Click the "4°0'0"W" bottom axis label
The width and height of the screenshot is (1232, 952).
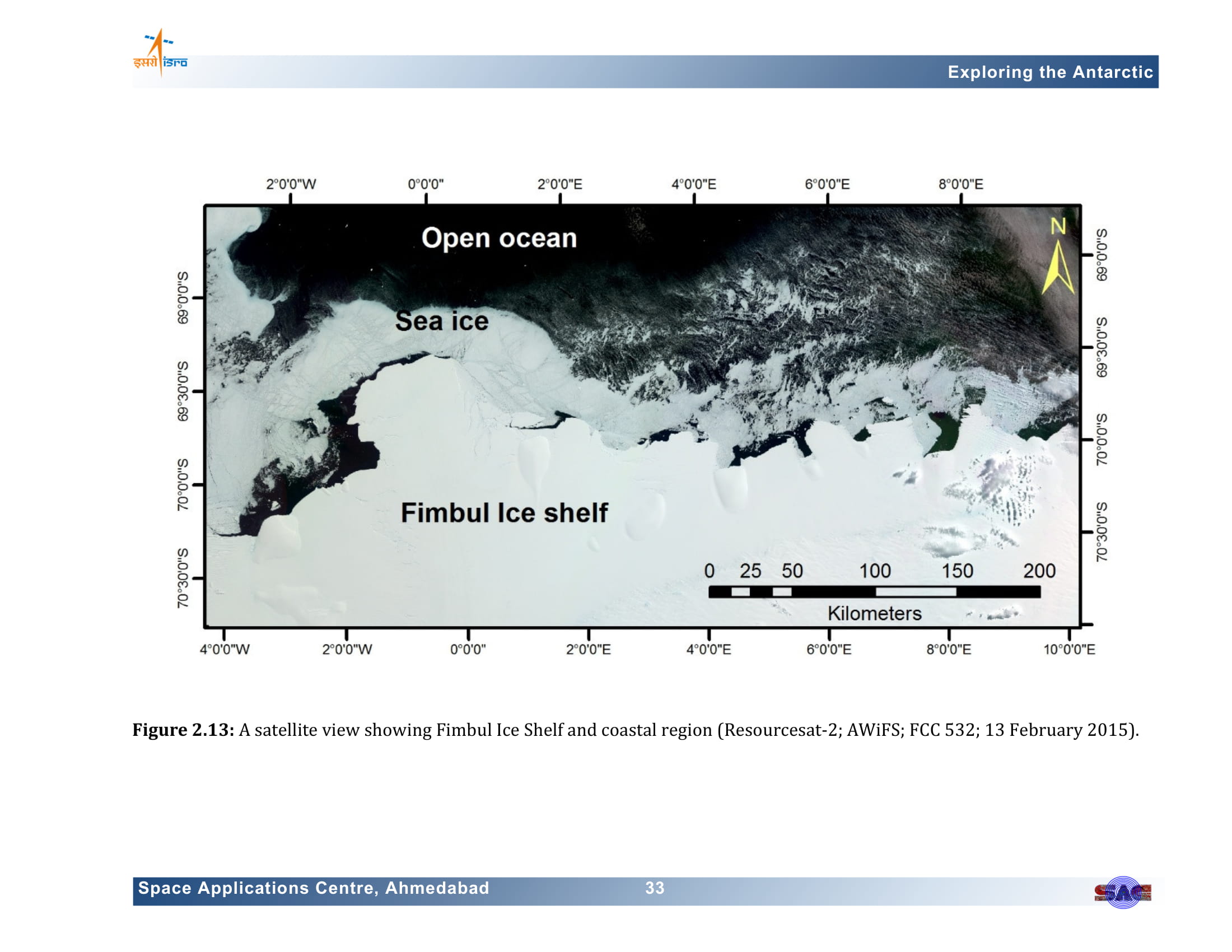point(225,649)
